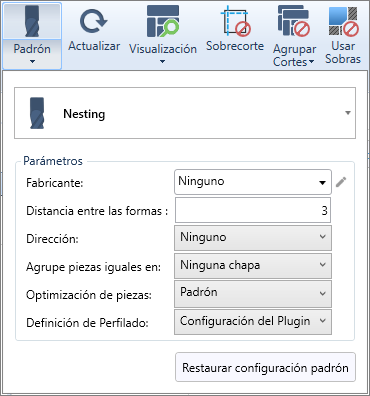Click the Actualizar refresh icon
370x396 pixels.
[x=94, y=22]
